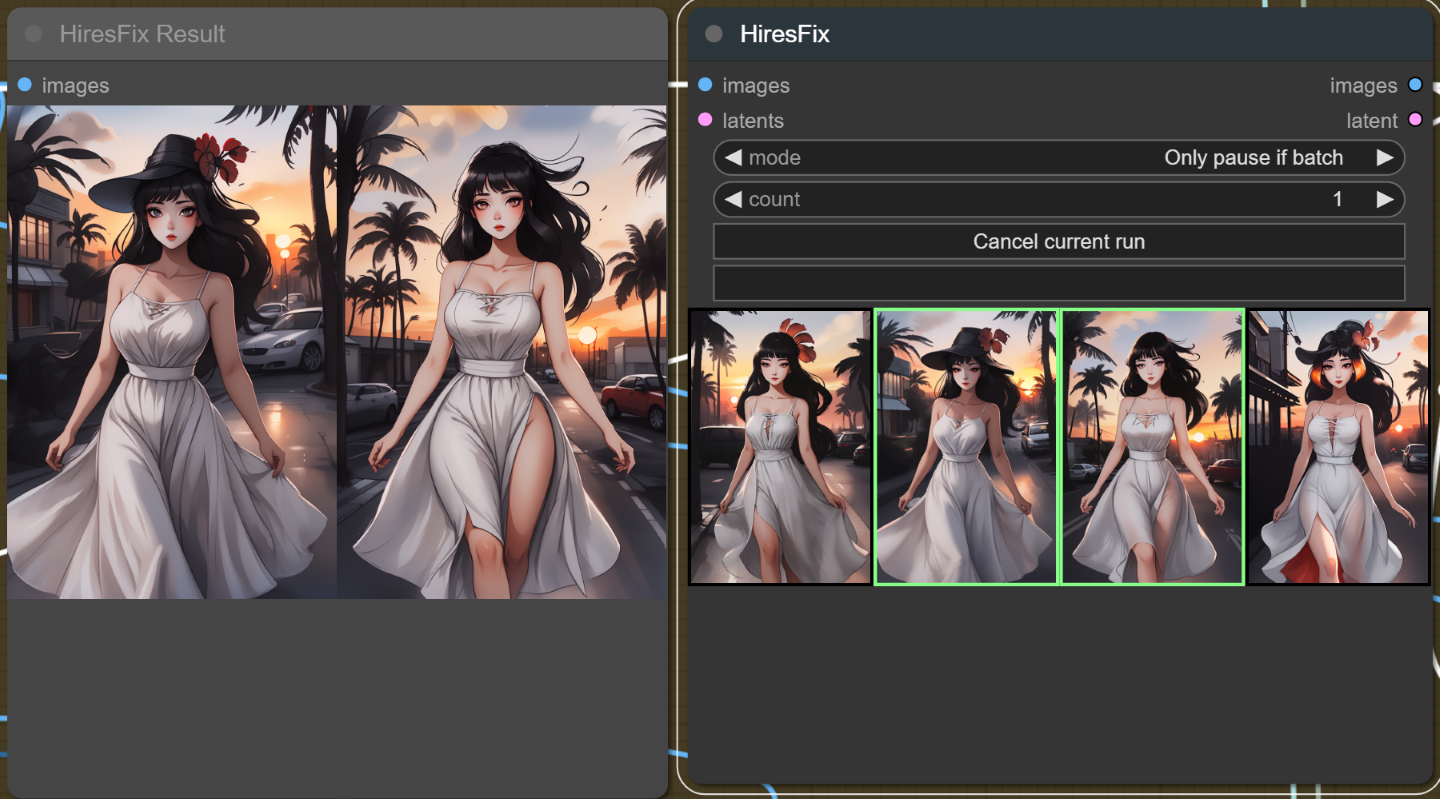
Task: Select the fourth thumbnail with the red dress lining
Action: point(1338,446)
